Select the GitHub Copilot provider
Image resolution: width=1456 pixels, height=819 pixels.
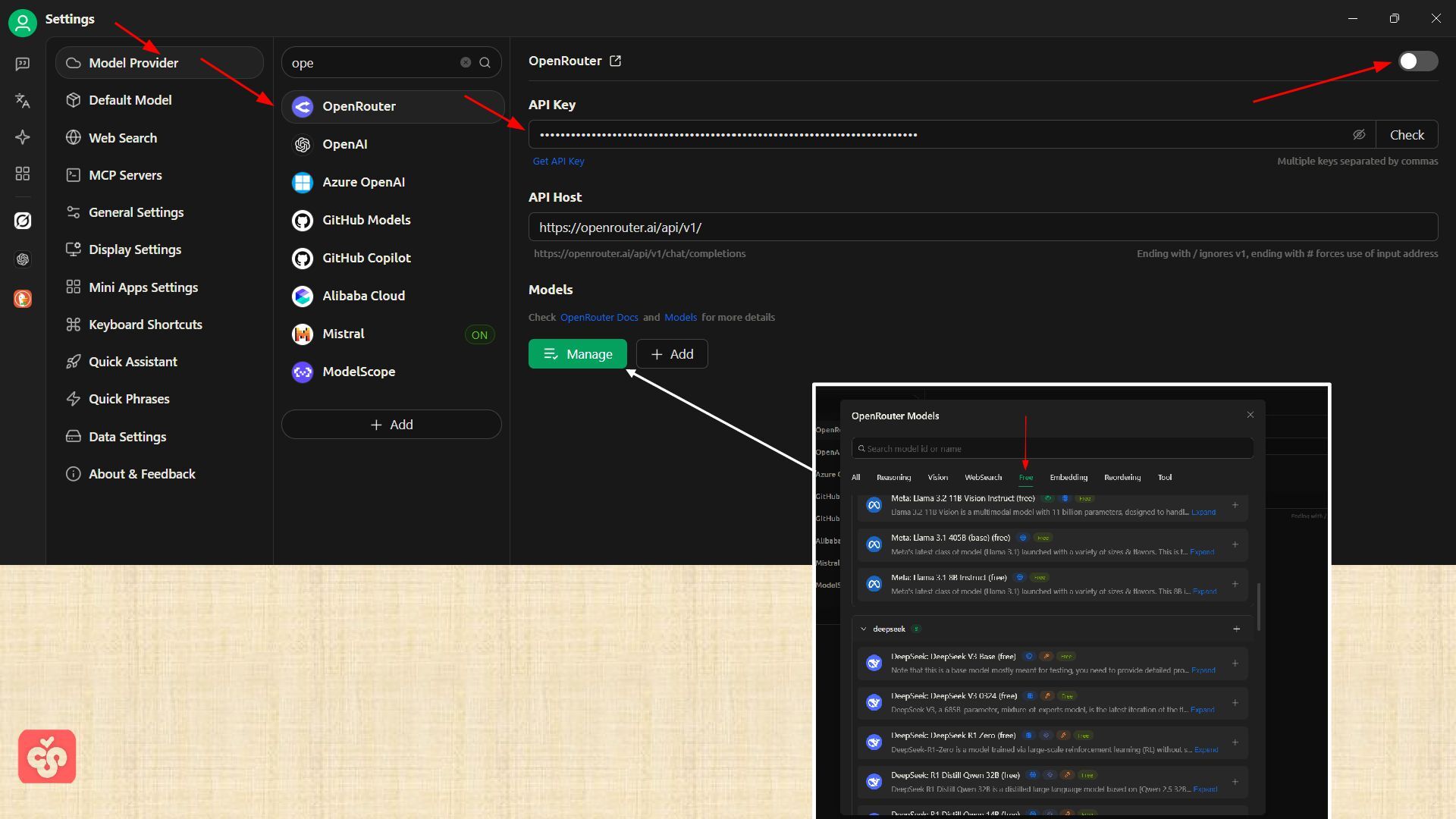tap(392, 258)
